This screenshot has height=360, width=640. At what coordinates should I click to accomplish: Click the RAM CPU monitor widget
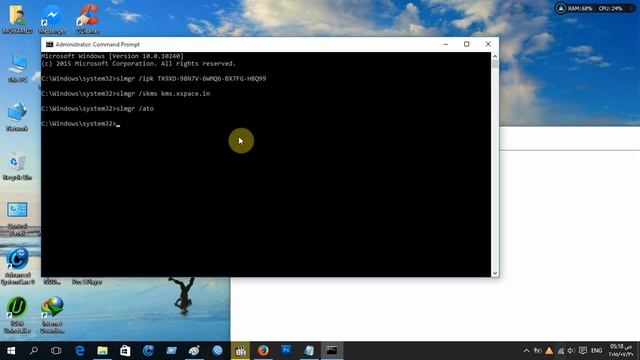[595, 9]
